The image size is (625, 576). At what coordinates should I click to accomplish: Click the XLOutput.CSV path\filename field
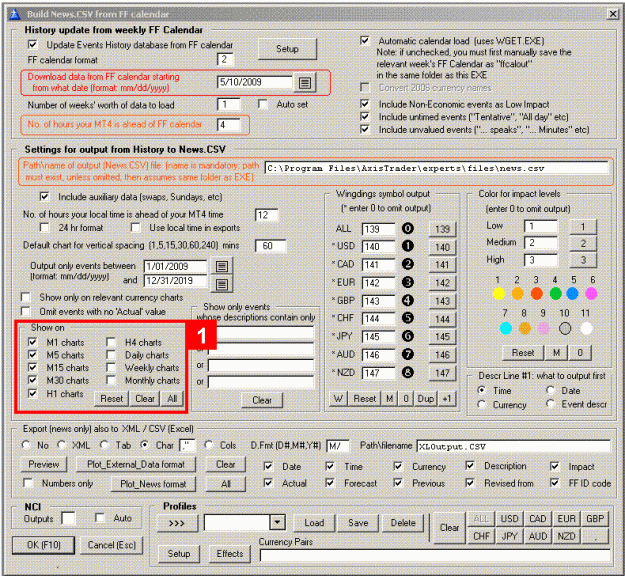513,446
